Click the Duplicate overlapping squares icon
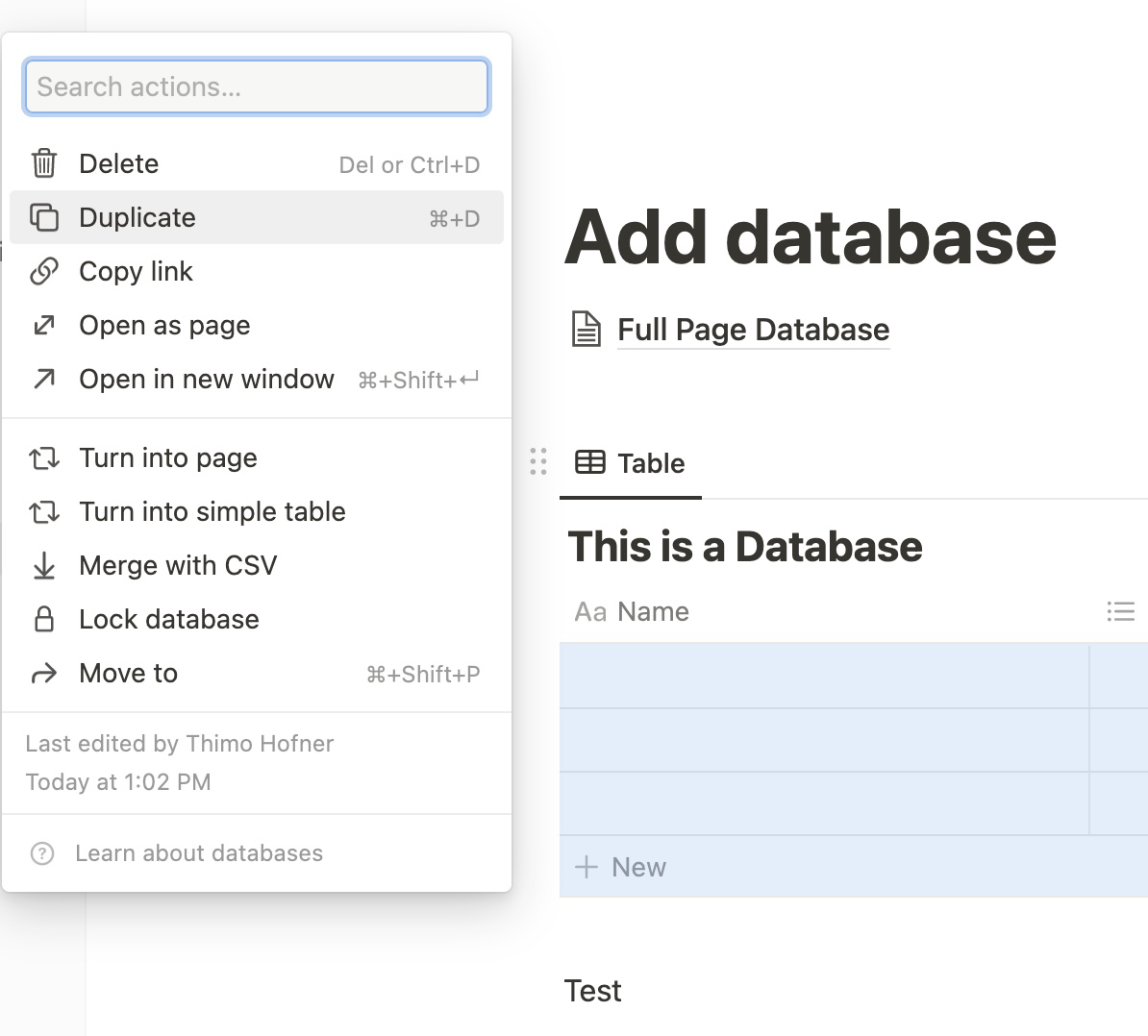The width and height of the screenshot is (1148, 1036). (x=44, y=218)
